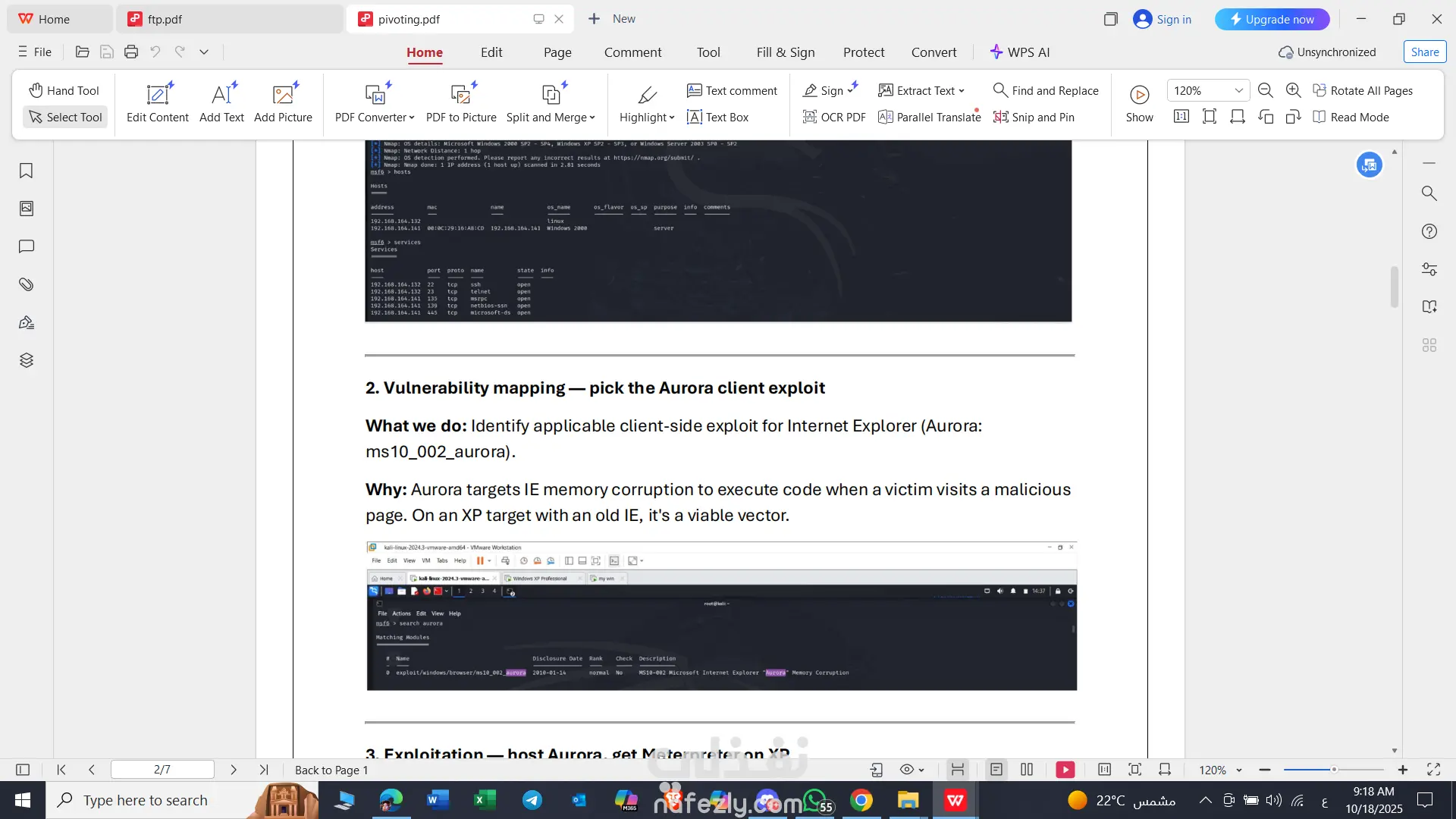Open the Layers panel in left sidebar
The width and height of the screenshot is (1456, 819).
coord(27,360)
